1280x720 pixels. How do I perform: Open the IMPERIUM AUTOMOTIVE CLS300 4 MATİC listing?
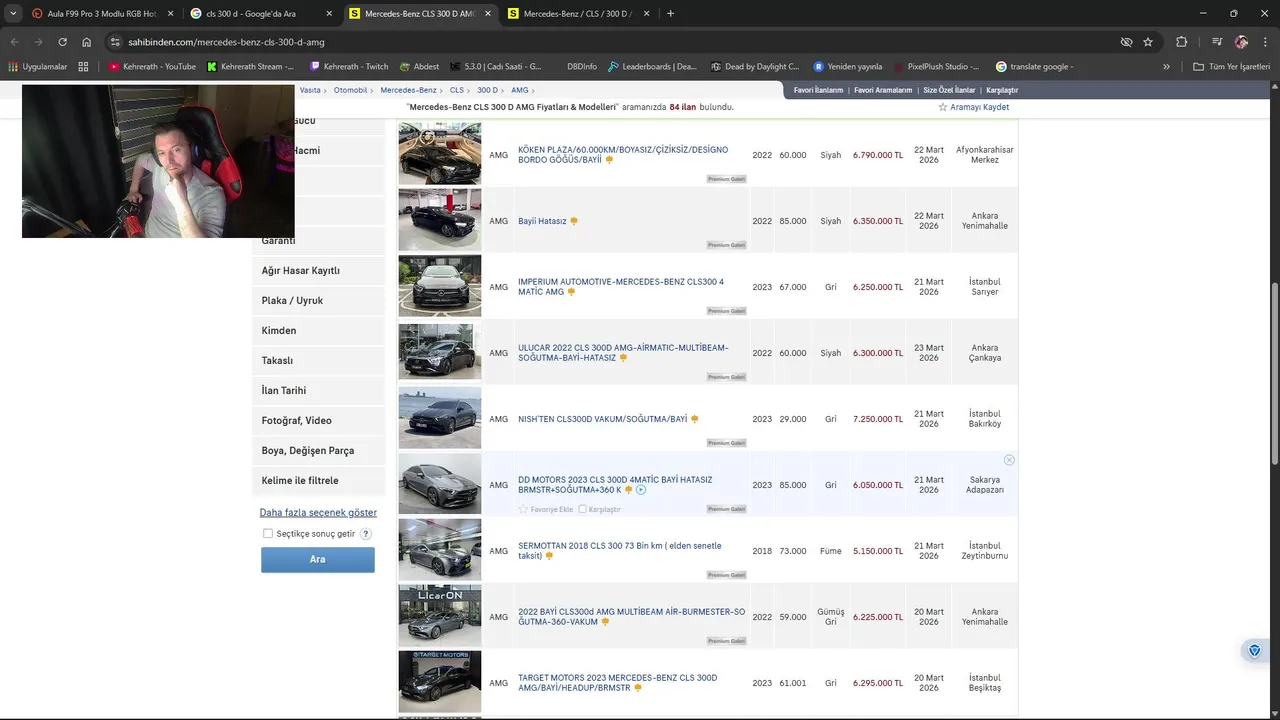coord(621,287)
